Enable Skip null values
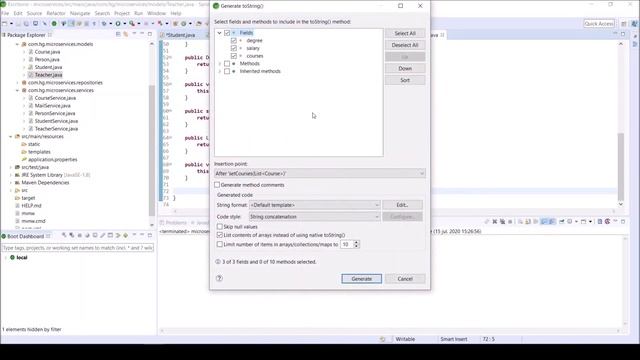 (x=220, y=227)
